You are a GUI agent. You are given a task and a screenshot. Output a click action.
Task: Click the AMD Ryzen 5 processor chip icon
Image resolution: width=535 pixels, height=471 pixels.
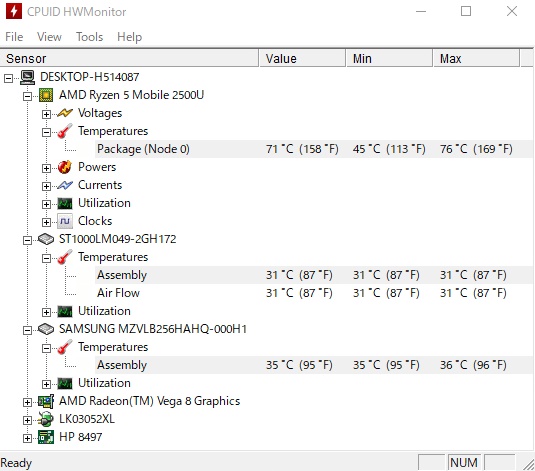tap(46, 95)
